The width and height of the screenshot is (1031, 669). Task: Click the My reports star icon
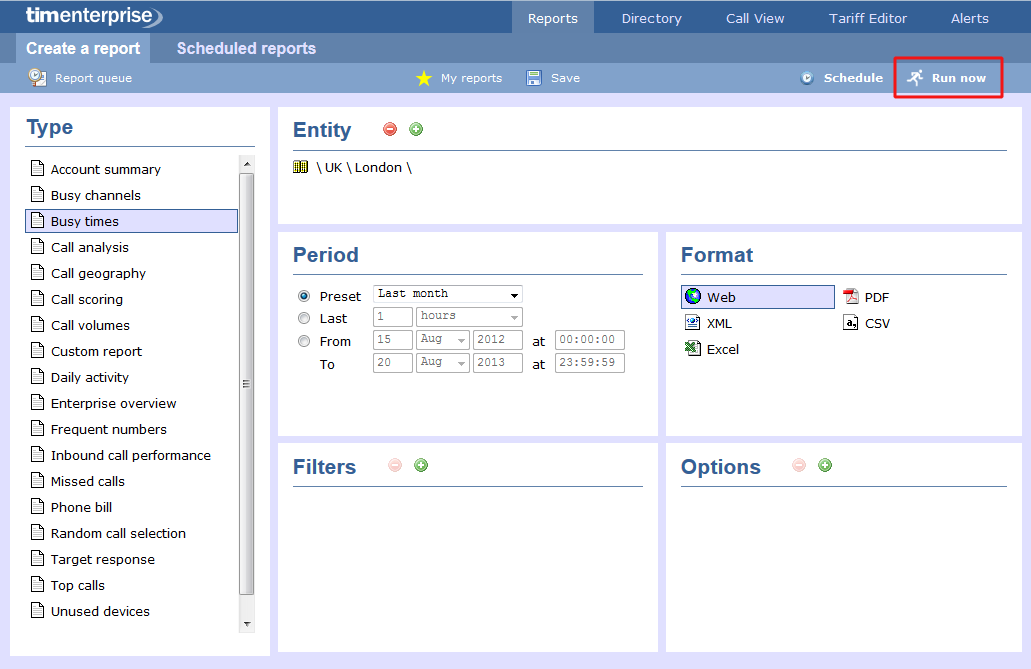(424, 78)
